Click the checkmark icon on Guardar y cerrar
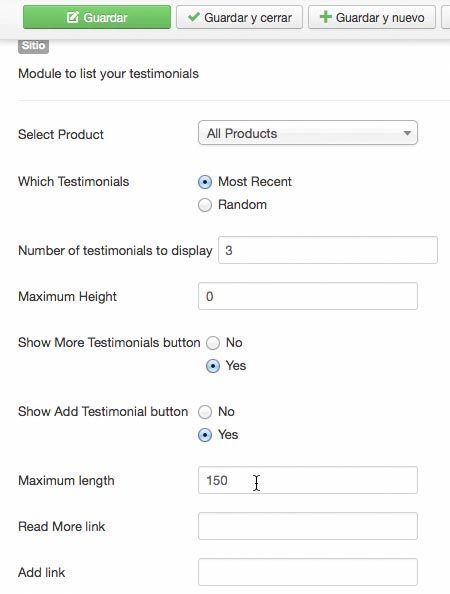 pyautogui.click(x=194, y=17)
